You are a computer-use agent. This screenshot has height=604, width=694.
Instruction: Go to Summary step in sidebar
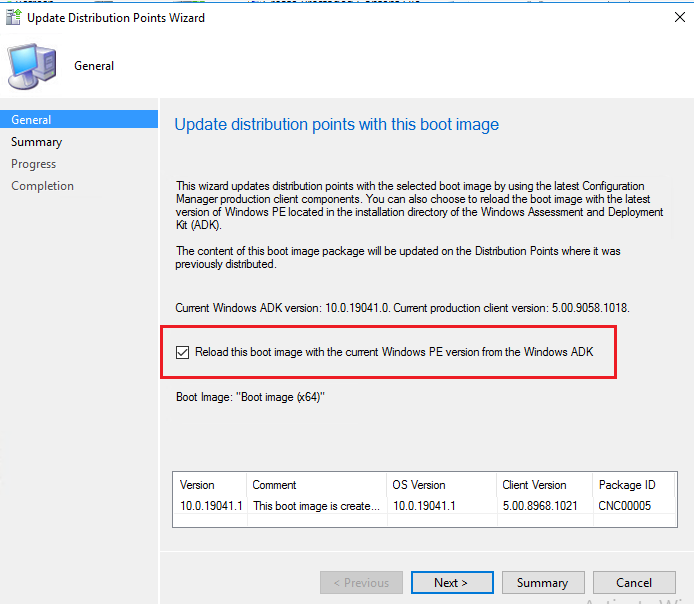pos(36,142)
